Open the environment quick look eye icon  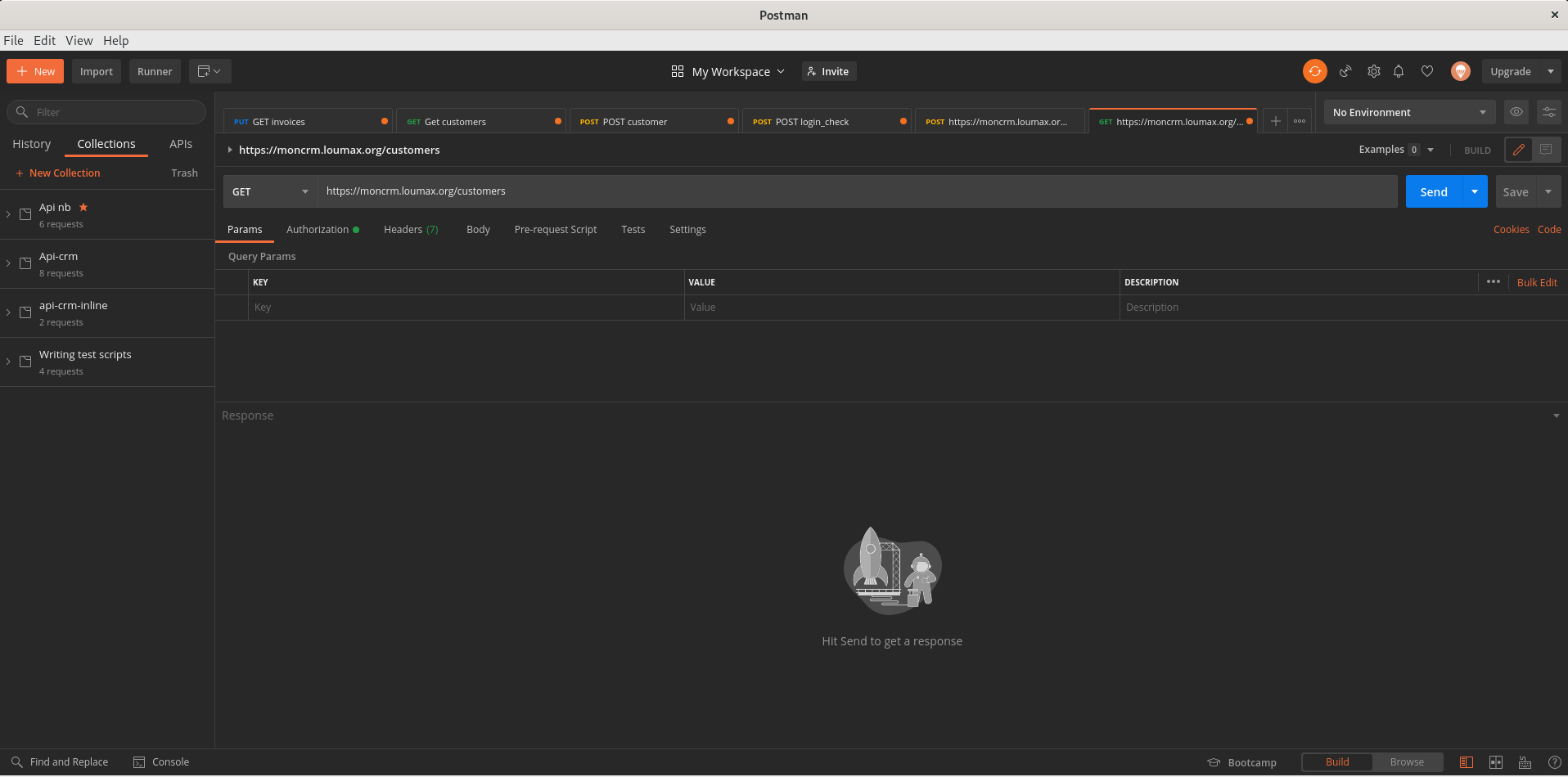[x=1516, y=112]
